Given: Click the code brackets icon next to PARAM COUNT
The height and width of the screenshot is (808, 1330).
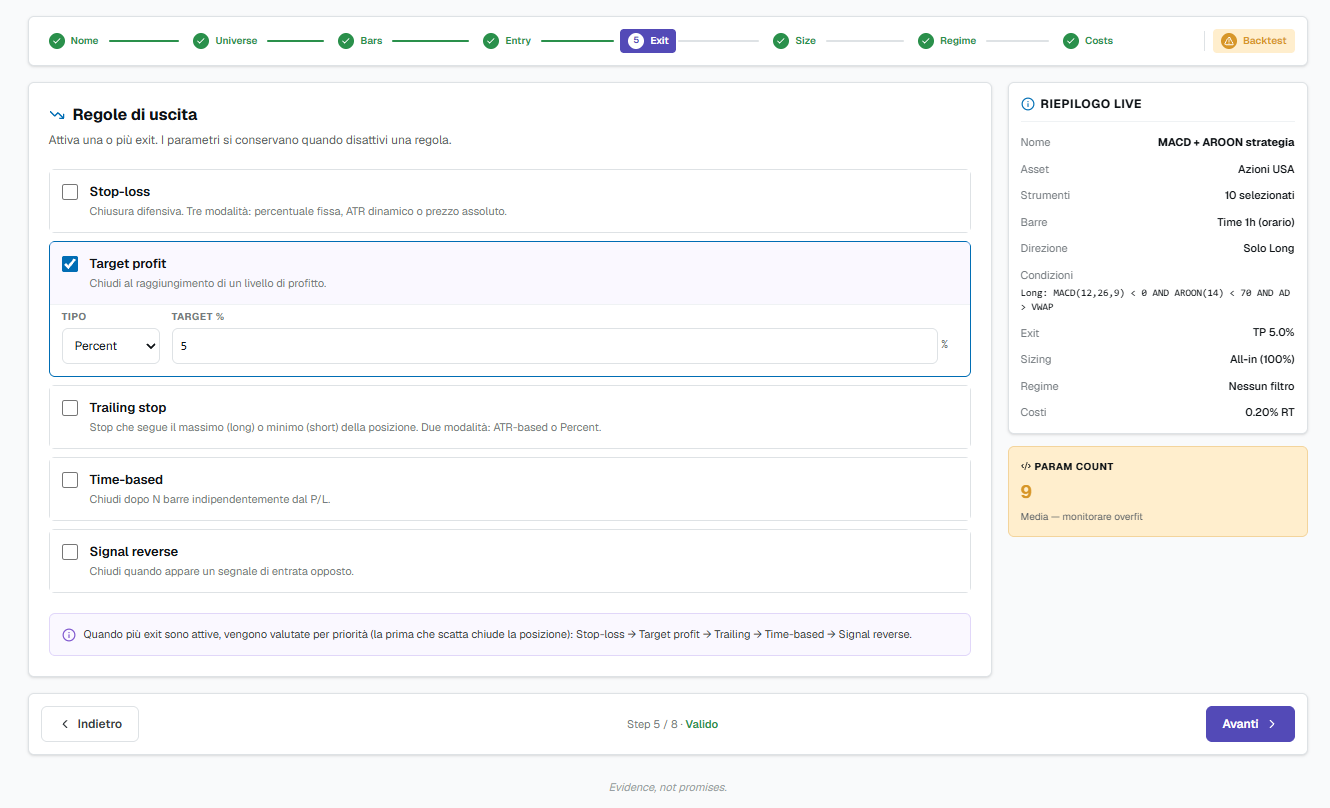Looking at the screenshot, I should [x=1026, y=466].
